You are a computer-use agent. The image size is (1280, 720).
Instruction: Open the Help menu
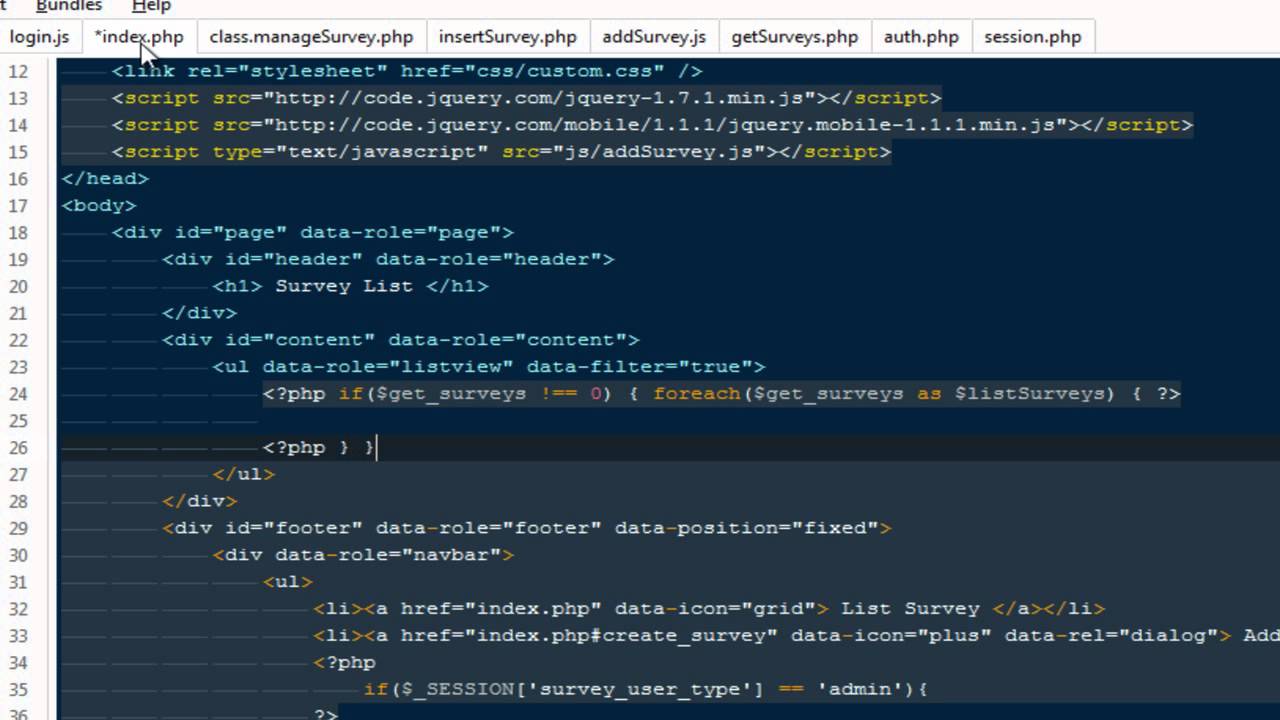pyautogui.click(x=151, y=6)
